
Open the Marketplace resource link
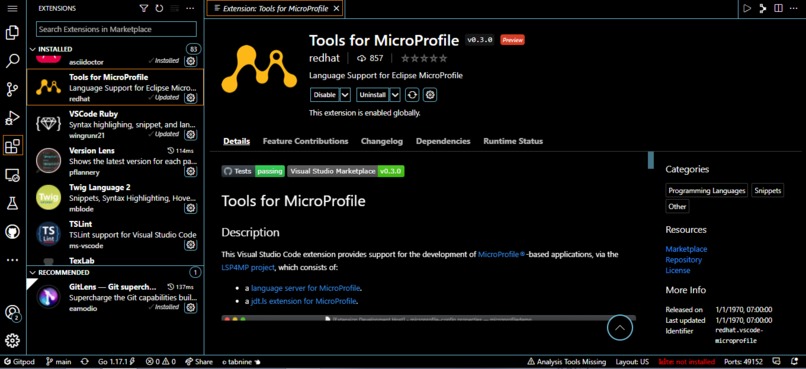[686, 249]
